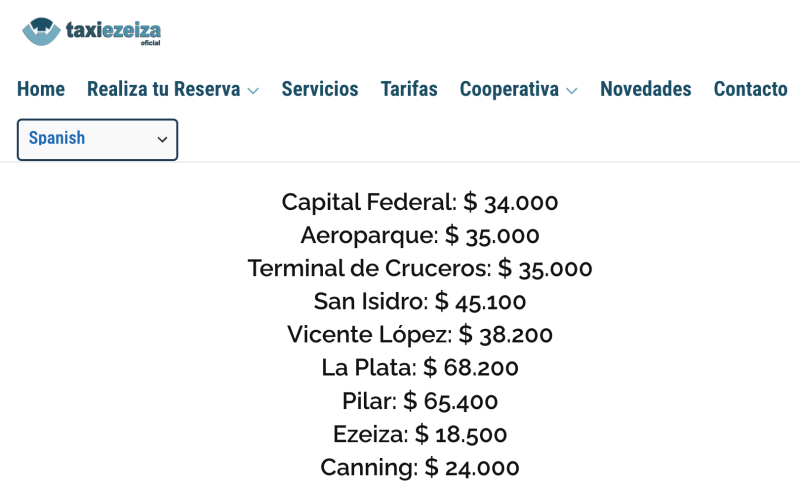Navigate to Tarifas
Screen dimensions: 800x497
tap(409, 89)
